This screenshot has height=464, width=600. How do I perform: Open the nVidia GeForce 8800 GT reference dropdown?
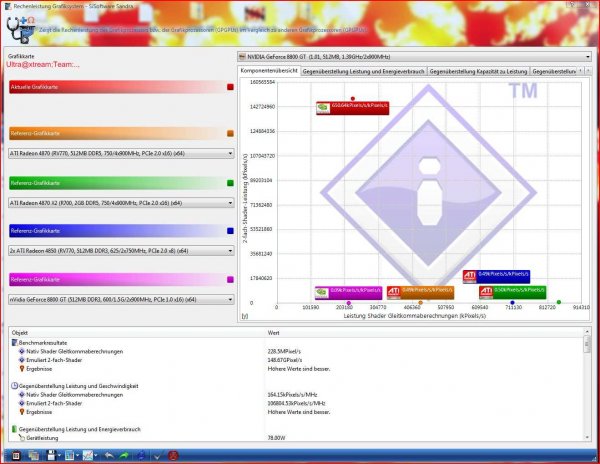(121, 300)
